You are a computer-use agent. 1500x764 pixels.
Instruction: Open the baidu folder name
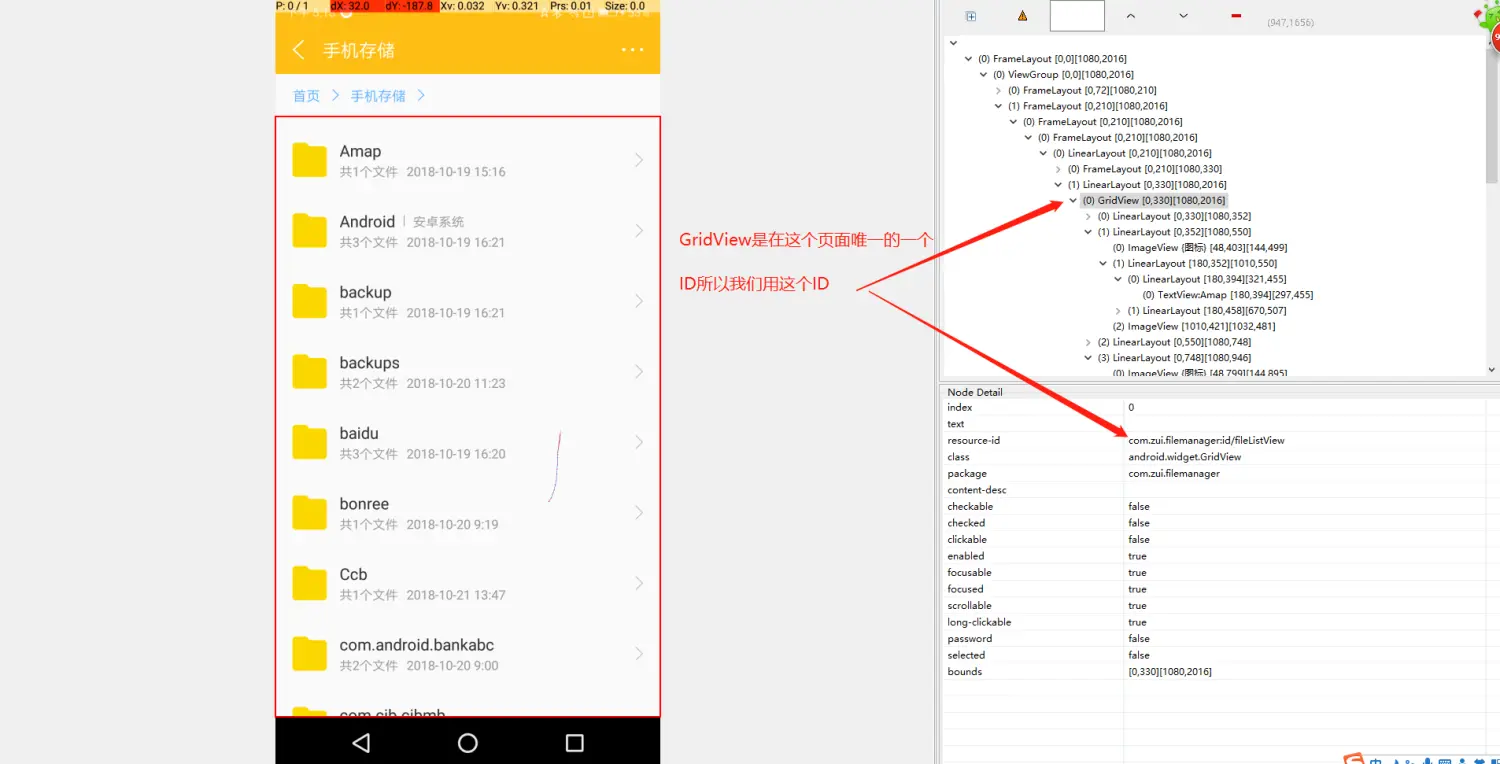[x=359, y=433]
